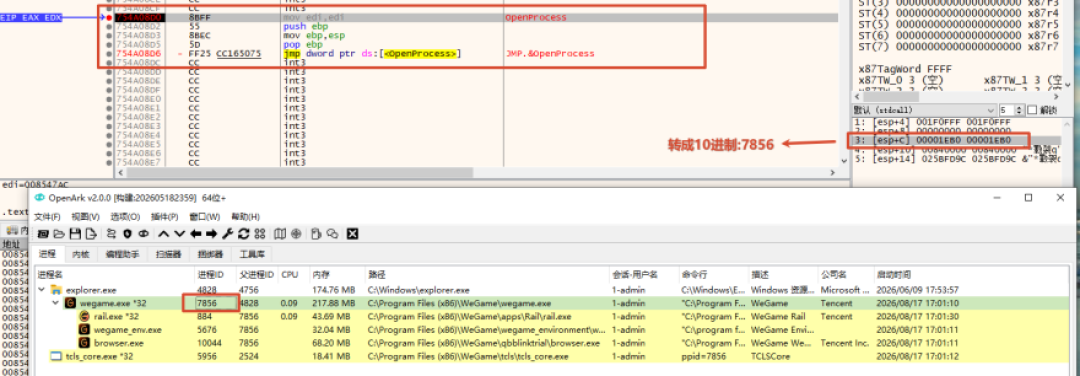This screenshot has width=1080, height=376.
Task: Click the wegame.exe process icon
Action: (70, 303)
